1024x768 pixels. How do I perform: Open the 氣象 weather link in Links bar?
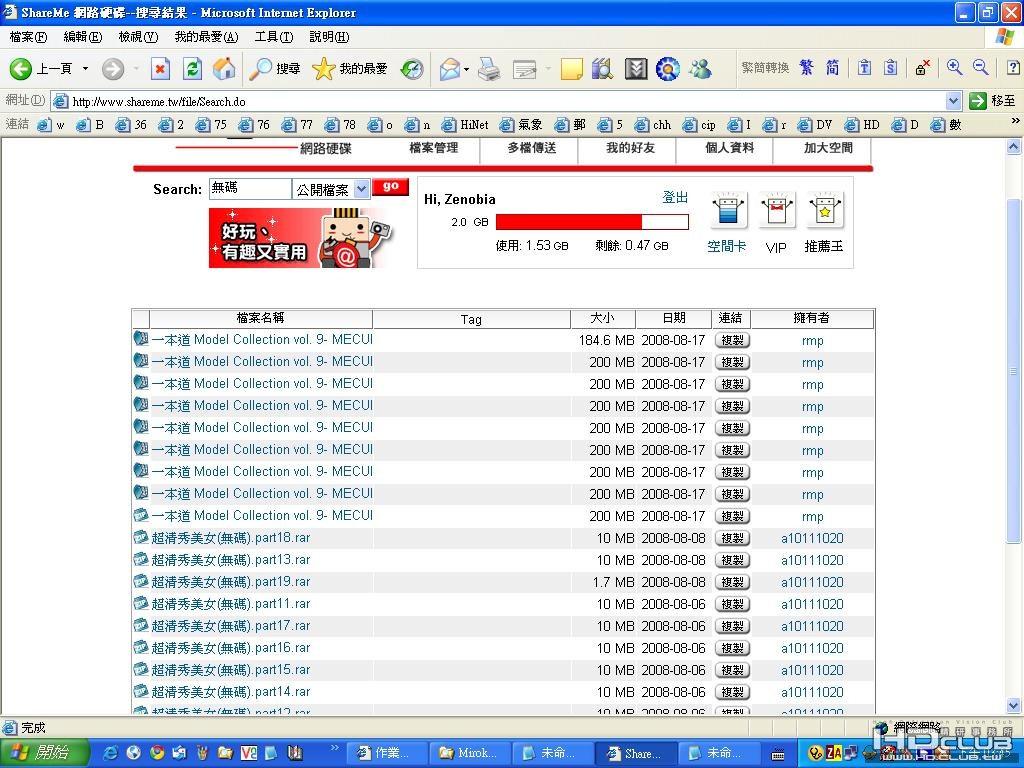coord(521,125)
